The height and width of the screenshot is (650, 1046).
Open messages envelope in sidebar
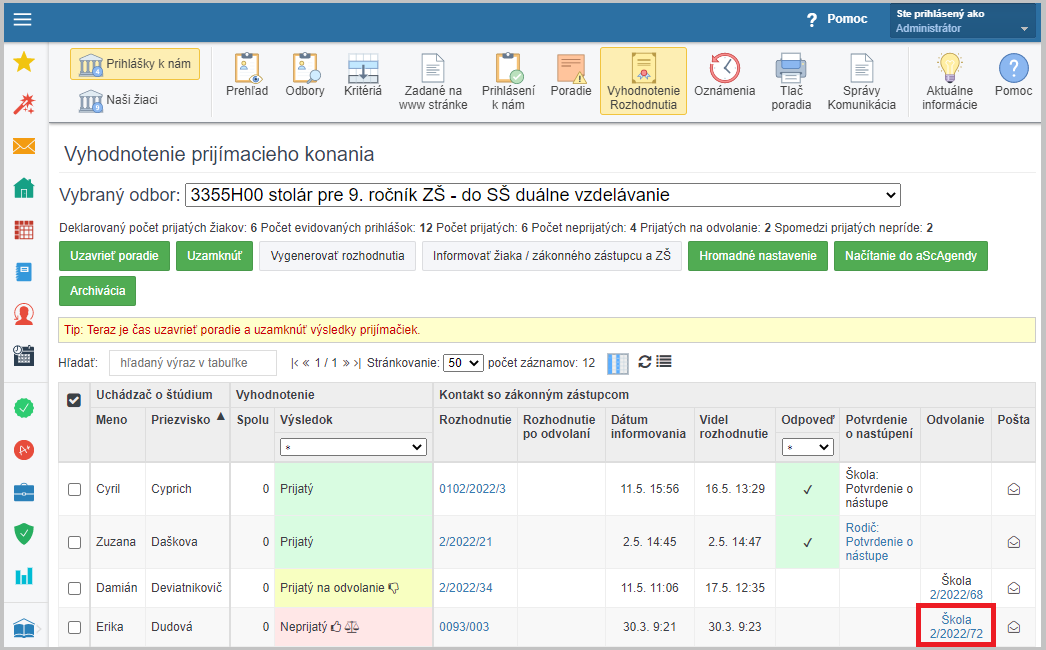coord(24,145)
